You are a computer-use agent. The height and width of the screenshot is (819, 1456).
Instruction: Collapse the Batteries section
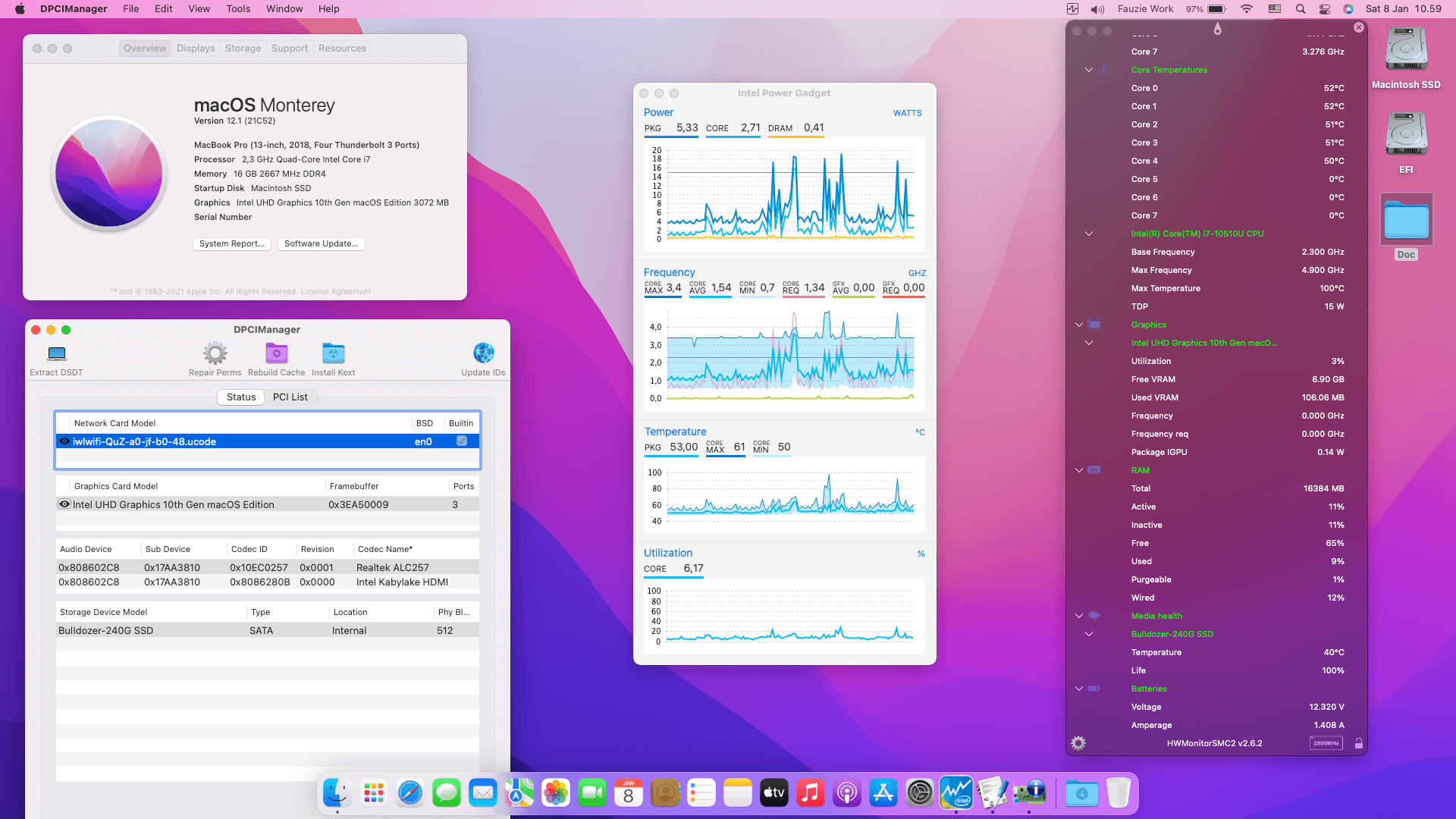pyautogui.click(x=1079, y=689)
